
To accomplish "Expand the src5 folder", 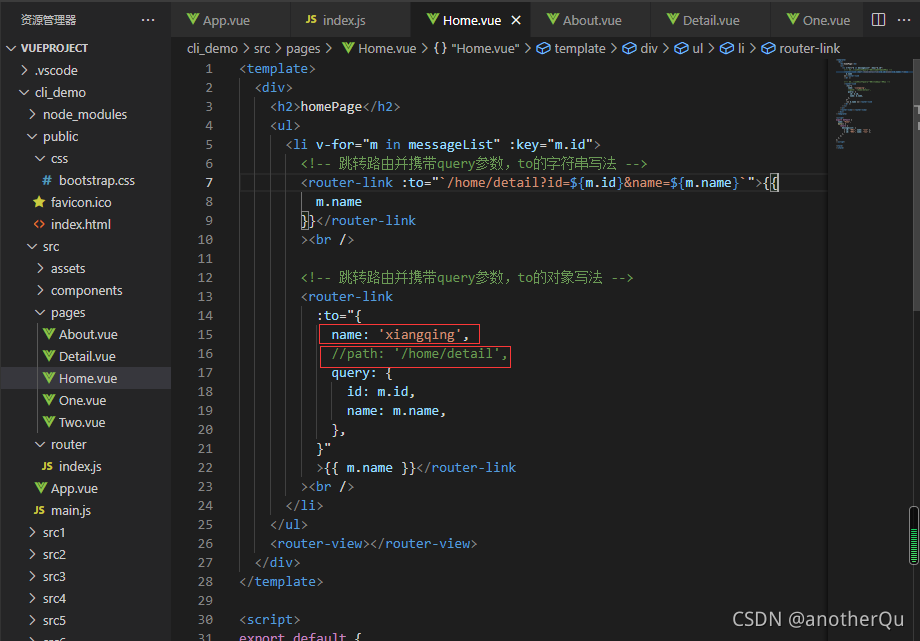I will (x=33, y=620).
